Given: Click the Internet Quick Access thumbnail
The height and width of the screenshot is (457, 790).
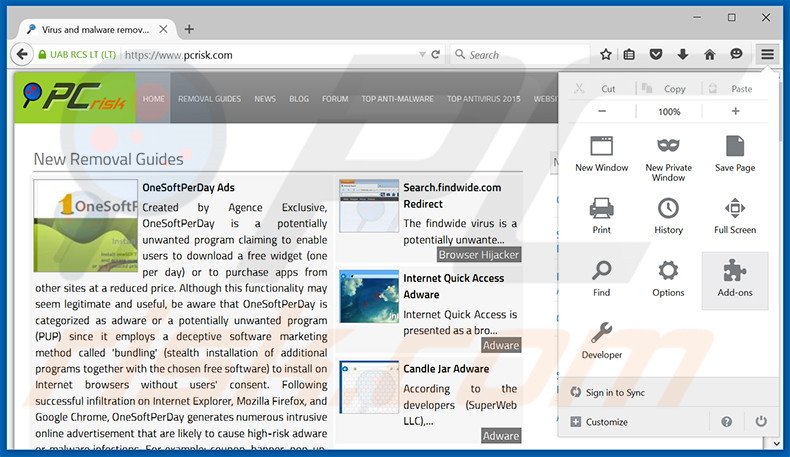Looking at the screenshot, I should point(369,296).
